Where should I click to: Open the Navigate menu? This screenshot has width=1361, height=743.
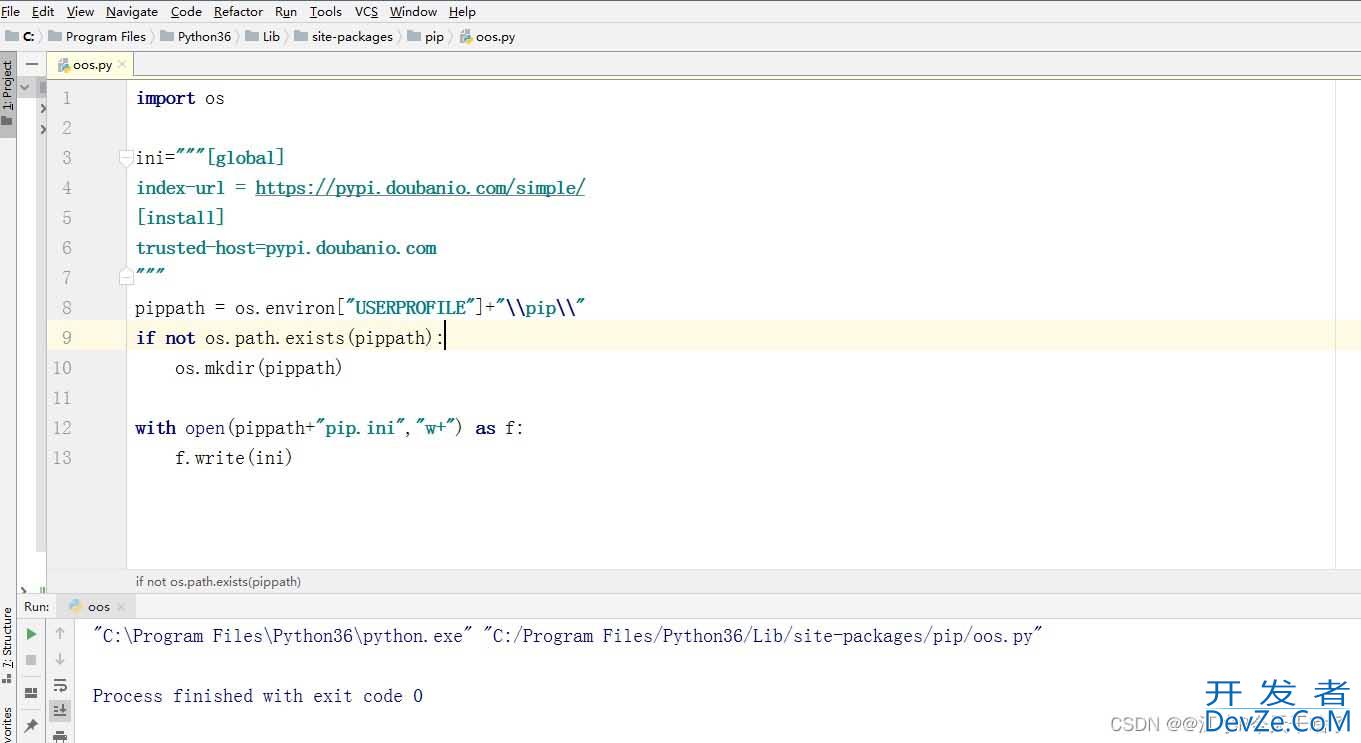[132, 12]
